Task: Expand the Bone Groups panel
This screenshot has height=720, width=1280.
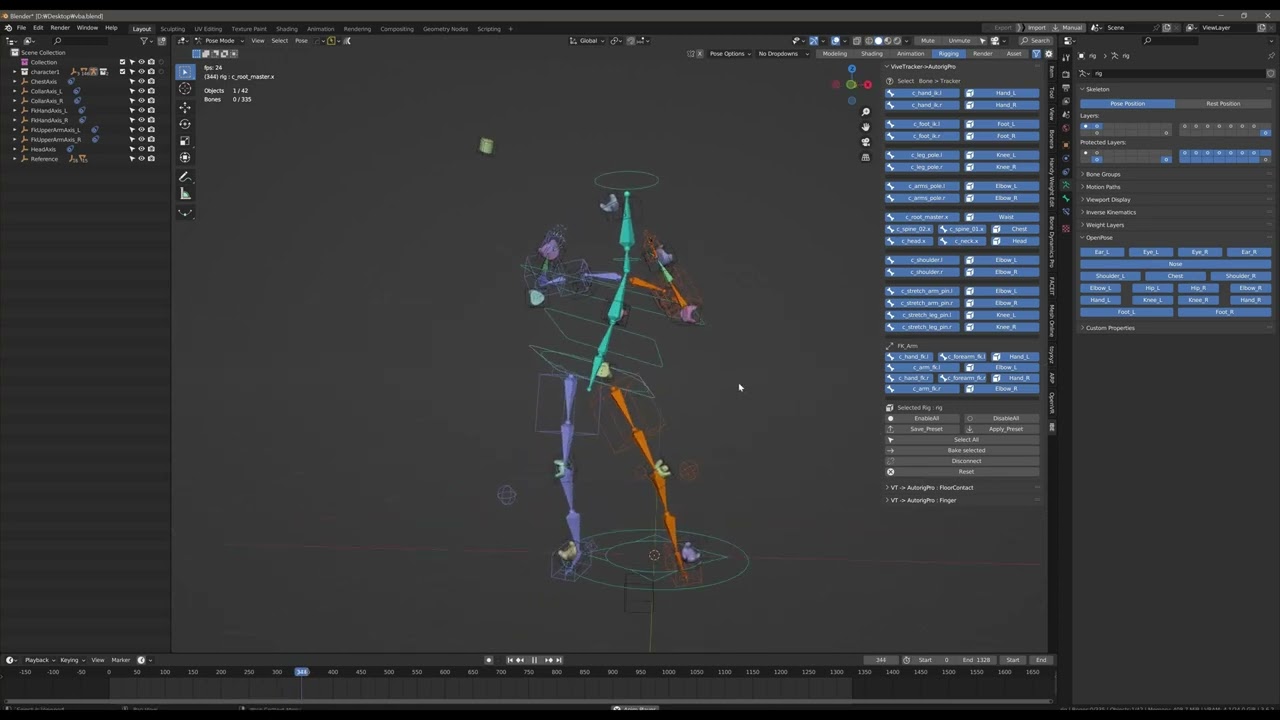Action: [1103, 174]
